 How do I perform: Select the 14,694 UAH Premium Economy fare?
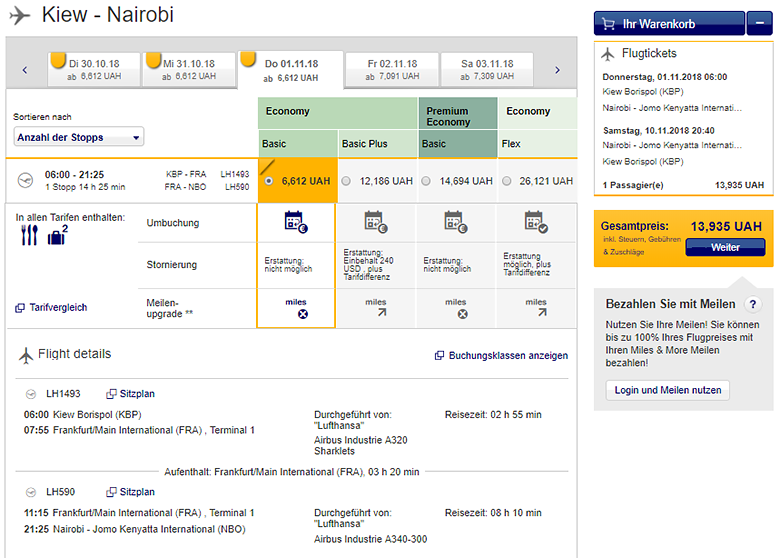pos(426,181)
